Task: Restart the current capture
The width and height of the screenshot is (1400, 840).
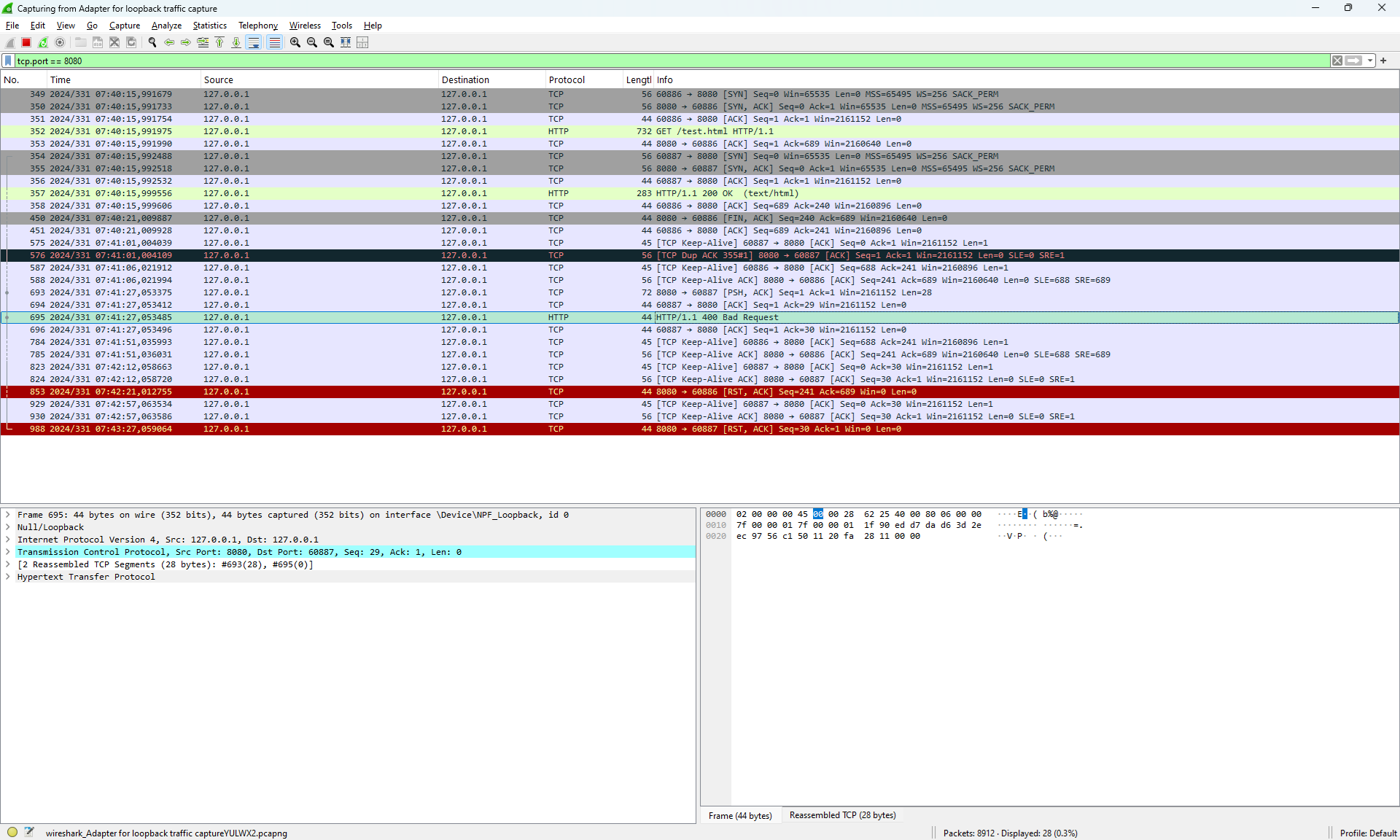Action: coord(43,42)
